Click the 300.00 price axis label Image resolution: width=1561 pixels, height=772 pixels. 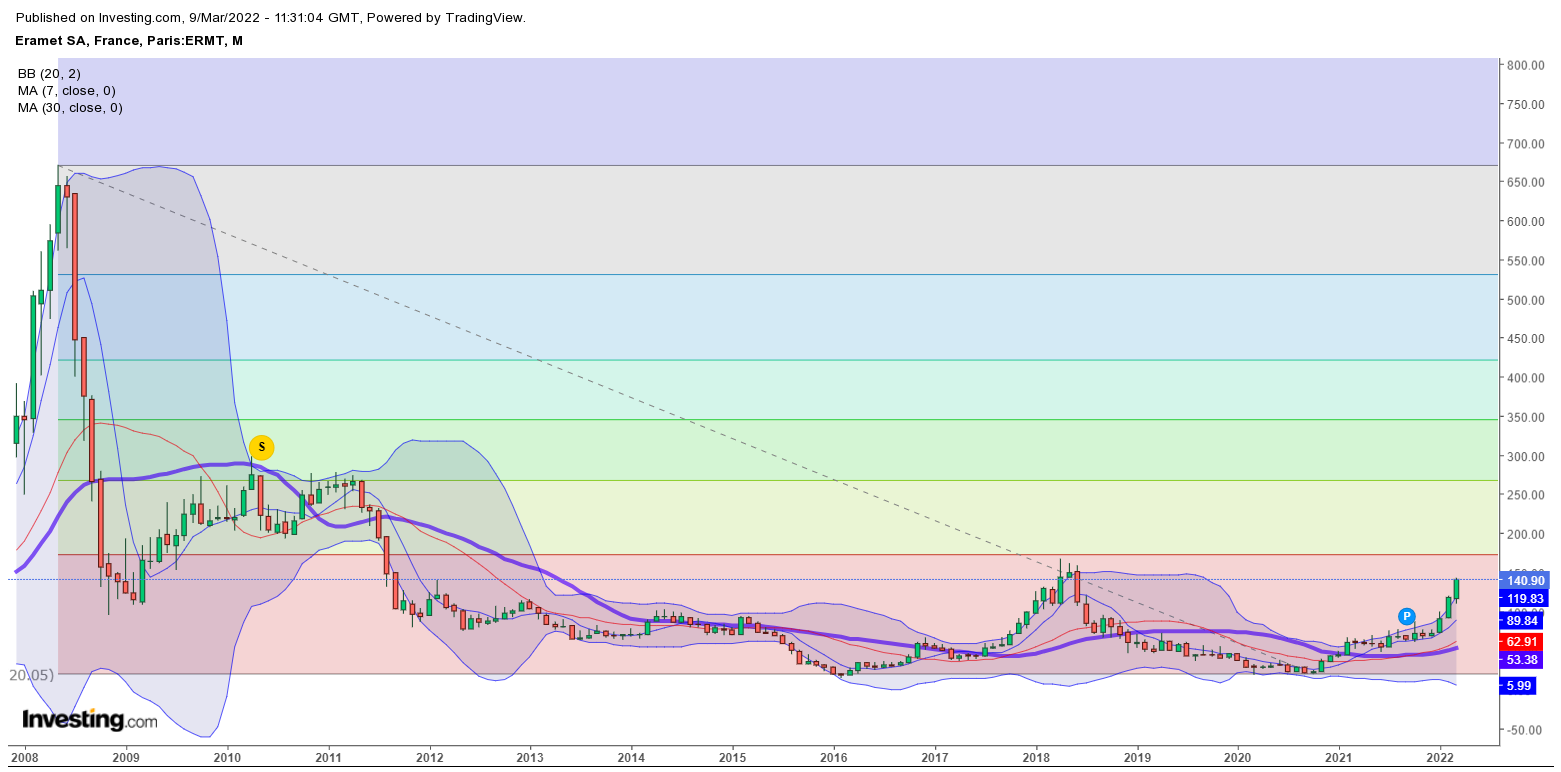(x=1526, y=456)
